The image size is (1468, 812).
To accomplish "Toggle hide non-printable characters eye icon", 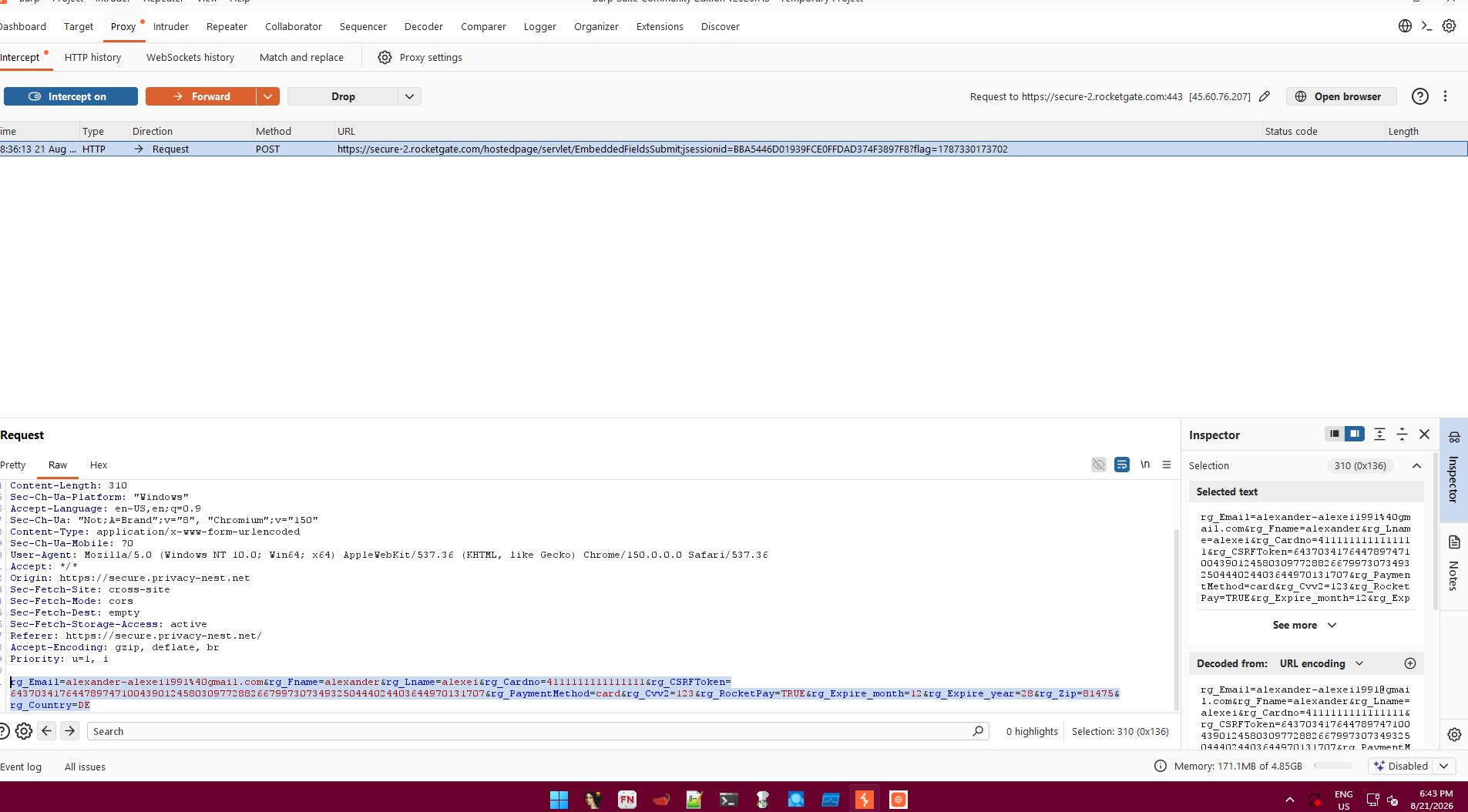I will 1099,465.
